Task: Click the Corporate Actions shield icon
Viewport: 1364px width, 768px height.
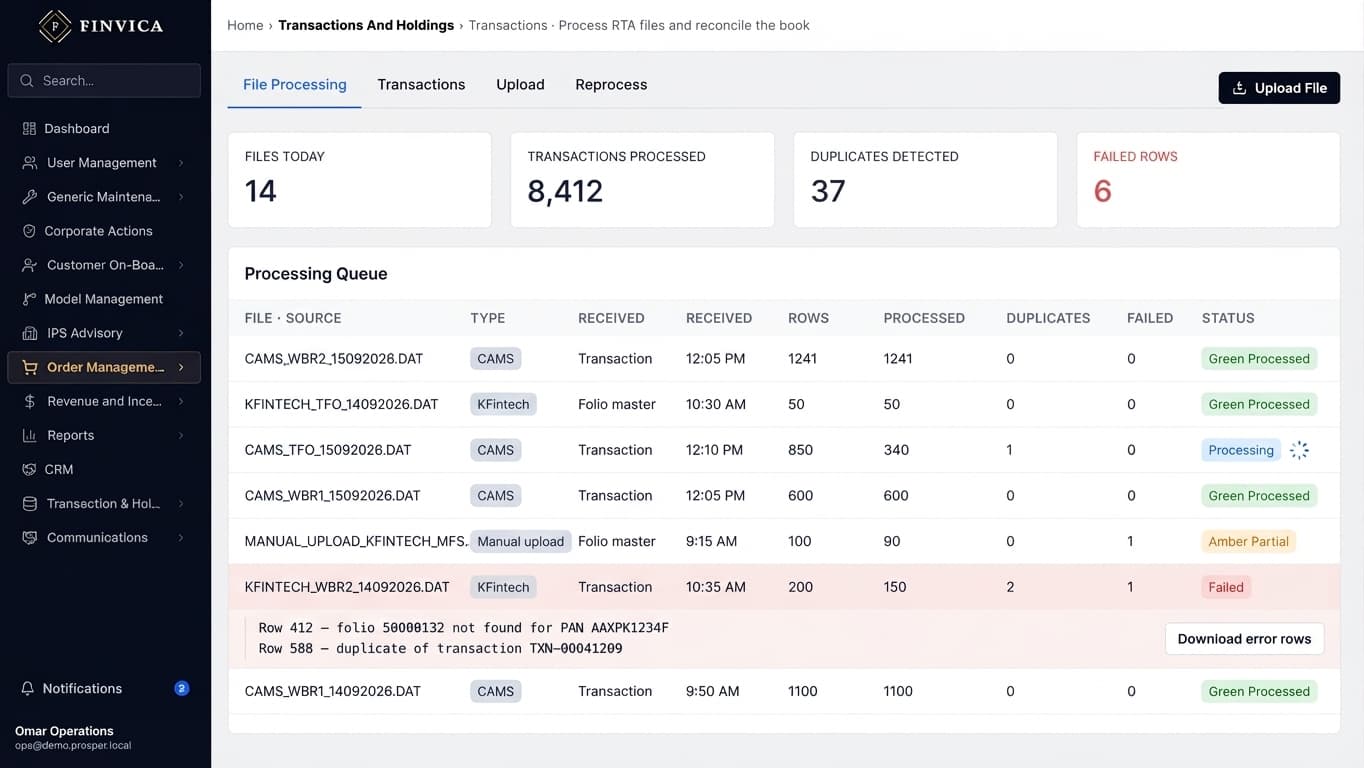Action: tap(29, 231)
